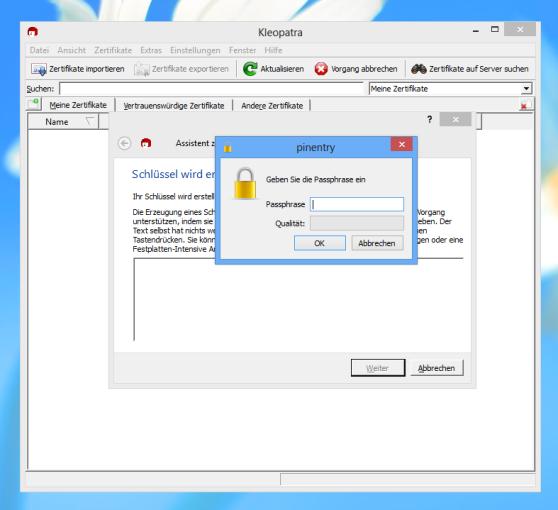Screen dimensions: 558x510
Task: Click the red Vorgang abbrechen icon
Action: point(321,69)
